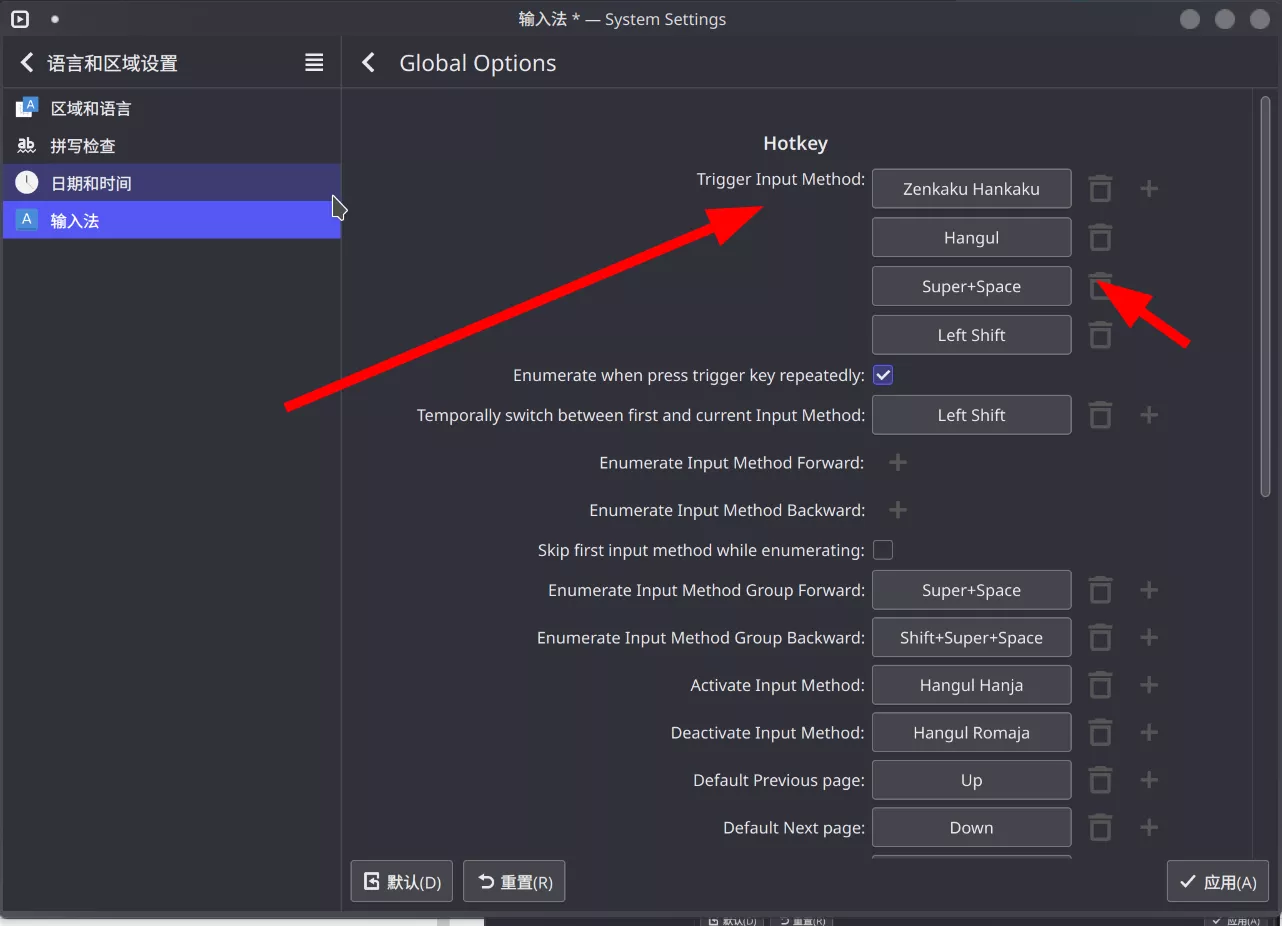
Task: Go back from Global Options page
Action: [369, 63]
